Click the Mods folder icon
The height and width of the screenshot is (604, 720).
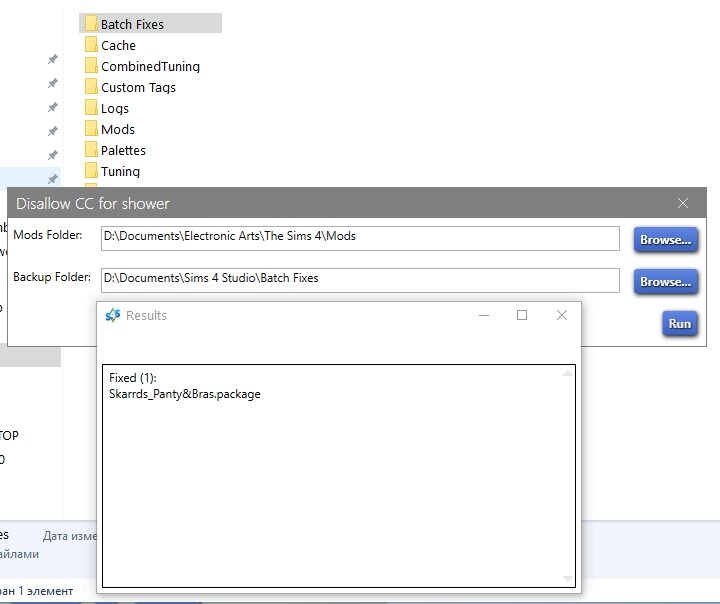(x=91, y=129)
